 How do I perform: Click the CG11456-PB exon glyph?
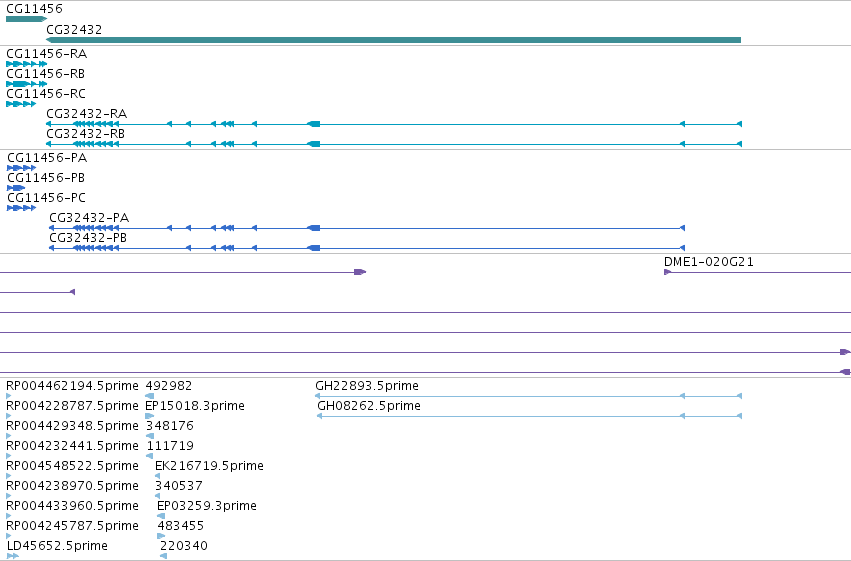(x=16, y=188)
